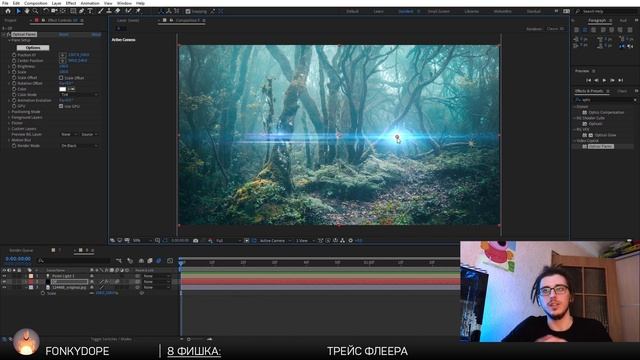Click the Options button in Flare Setup

coord(33,48)
